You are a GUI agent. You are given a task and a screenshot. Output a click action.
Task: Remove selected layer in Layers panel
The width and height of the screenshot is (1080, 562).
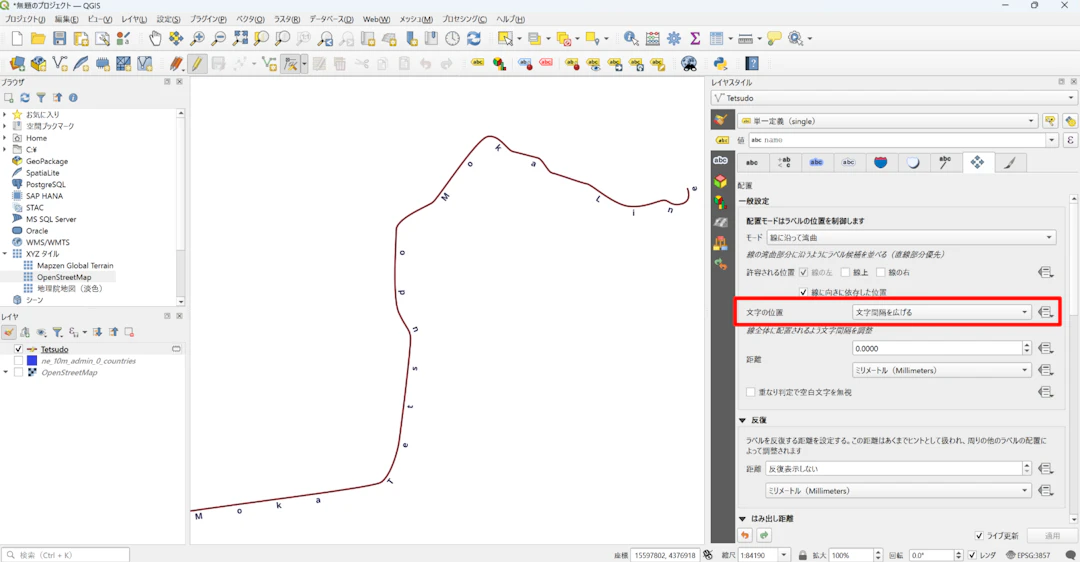coord(129,333)
